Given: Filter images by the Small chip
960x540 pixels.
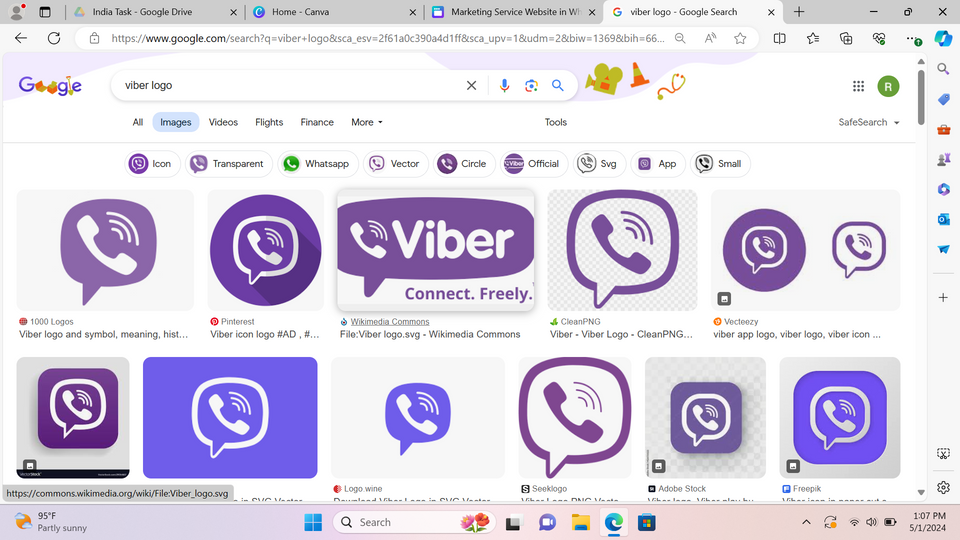Looking at the screenshot, I should (720, 163).
